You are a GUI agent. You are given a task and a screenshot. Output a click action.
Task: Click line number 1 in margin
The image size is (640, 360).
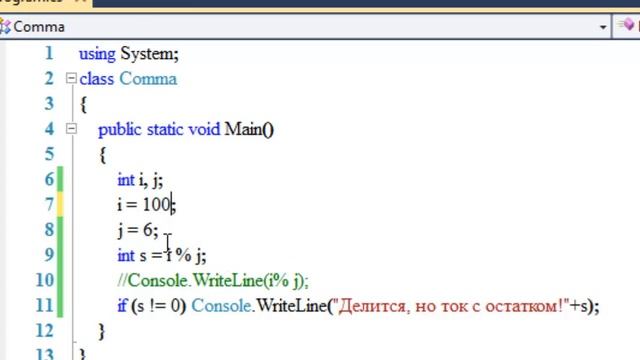tap(49, 53)
